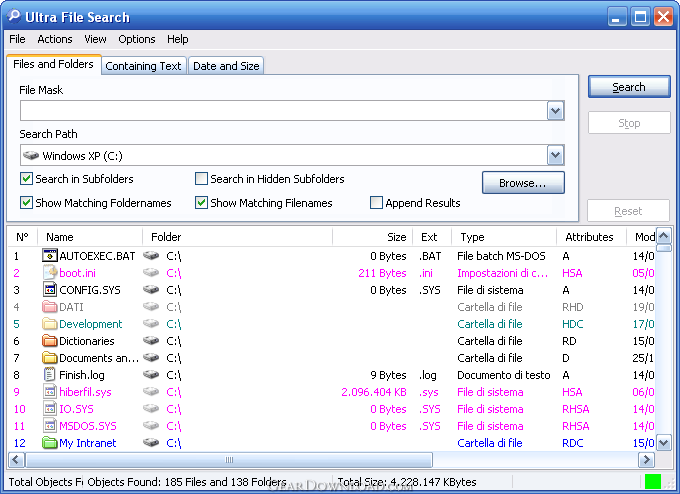Sort results by Ext column header
This screenshot has height=494, width=680.
click(x=432, y=237)
